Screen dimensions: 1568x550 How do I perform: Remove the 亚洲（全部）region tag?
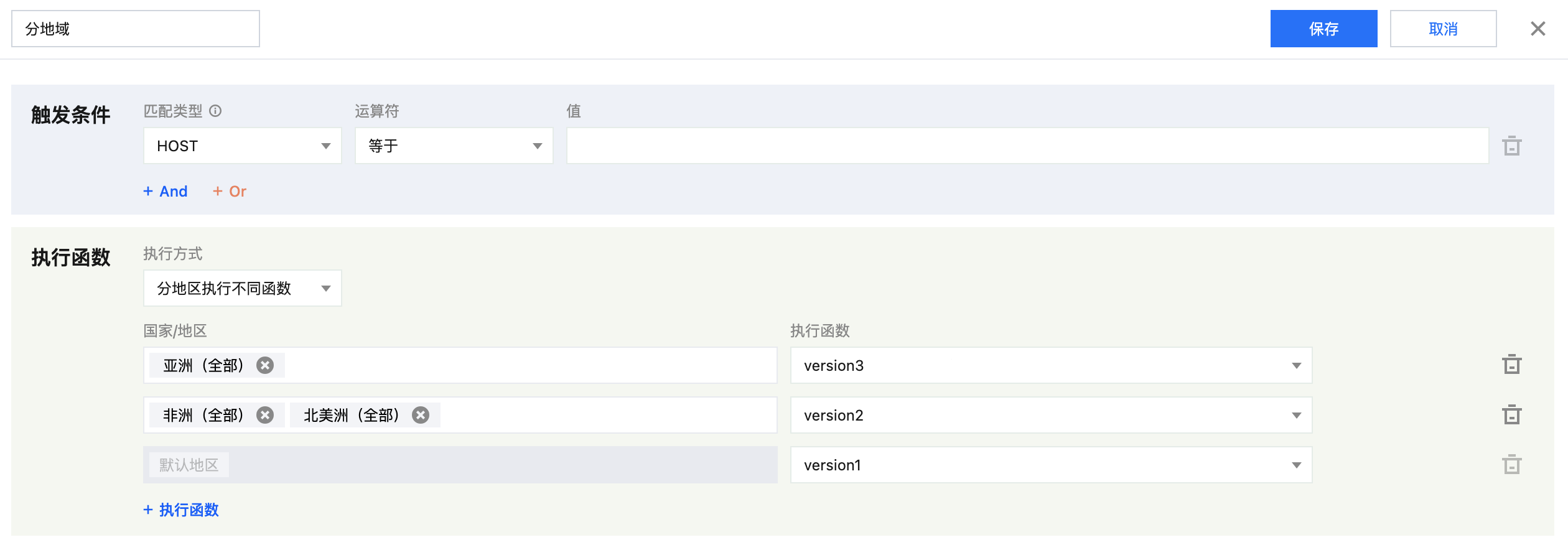coord(265,365)
